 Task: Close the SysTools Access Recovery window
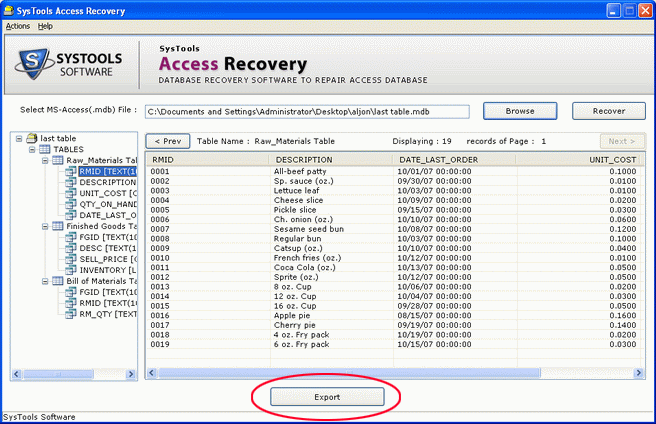[x=645, y=10]
